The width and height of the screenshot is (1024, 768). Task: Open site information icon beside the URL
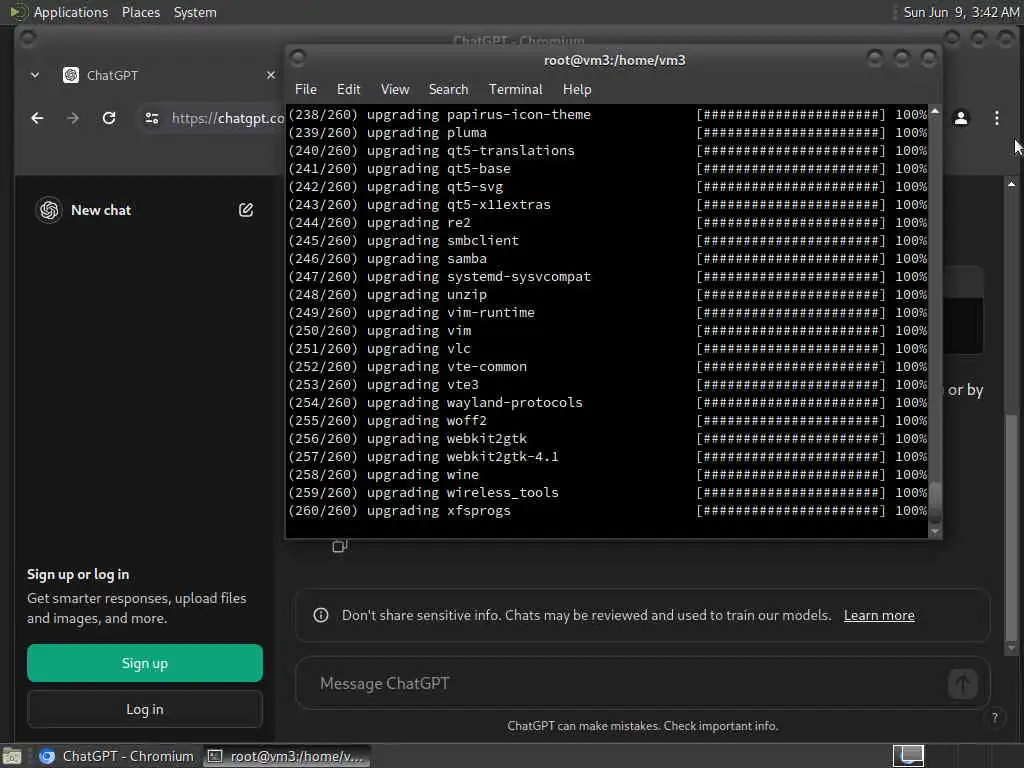click(x=152, y=118)
